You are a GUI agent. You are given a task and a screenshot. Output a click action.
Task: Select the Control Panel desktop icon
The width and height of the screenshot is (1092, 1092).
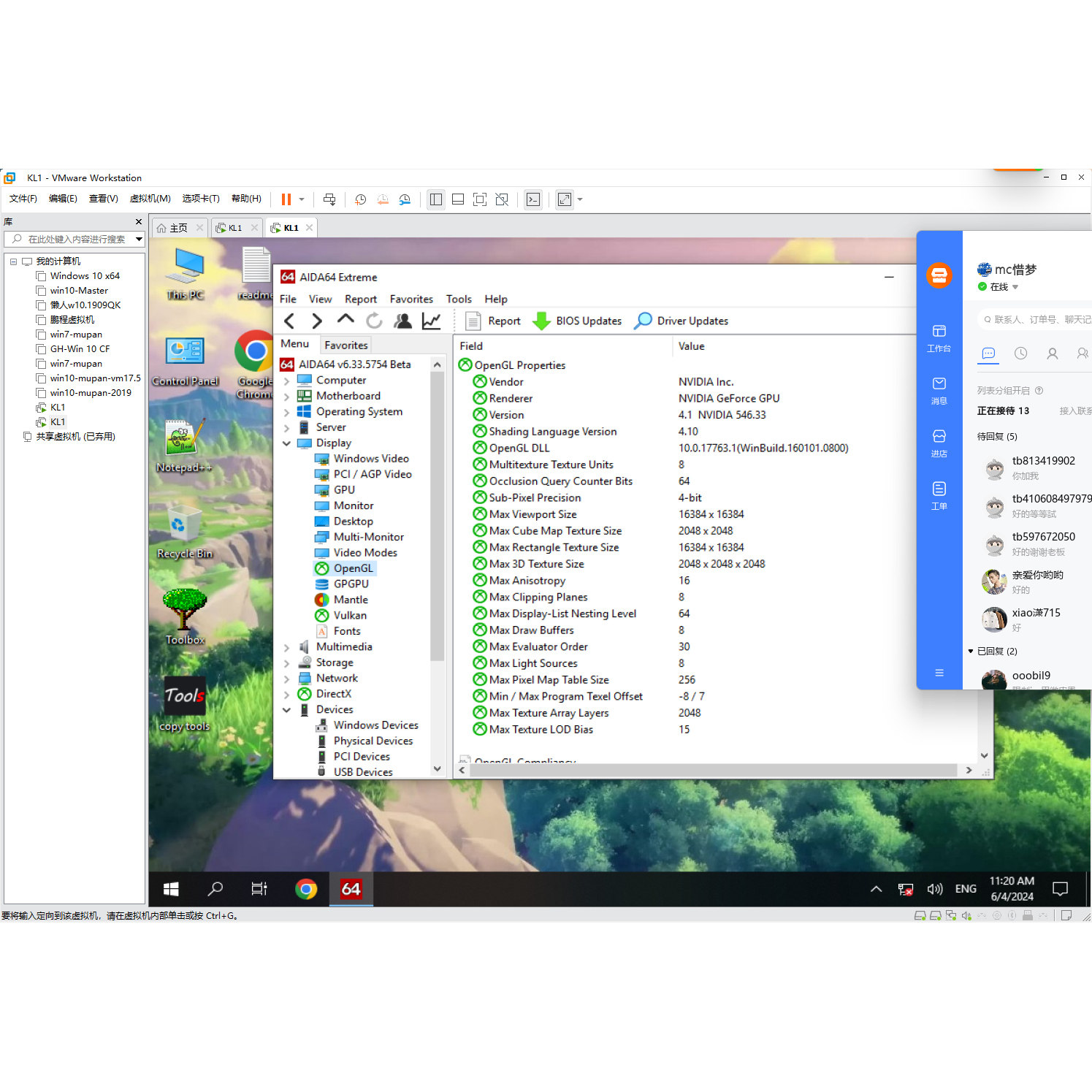(185, 362)
